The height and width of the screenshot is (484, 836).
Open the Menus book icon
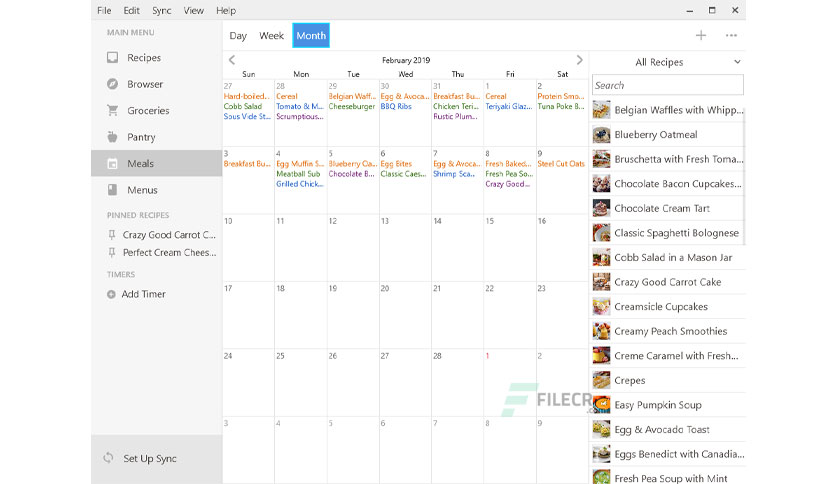[x=112, y=190]
